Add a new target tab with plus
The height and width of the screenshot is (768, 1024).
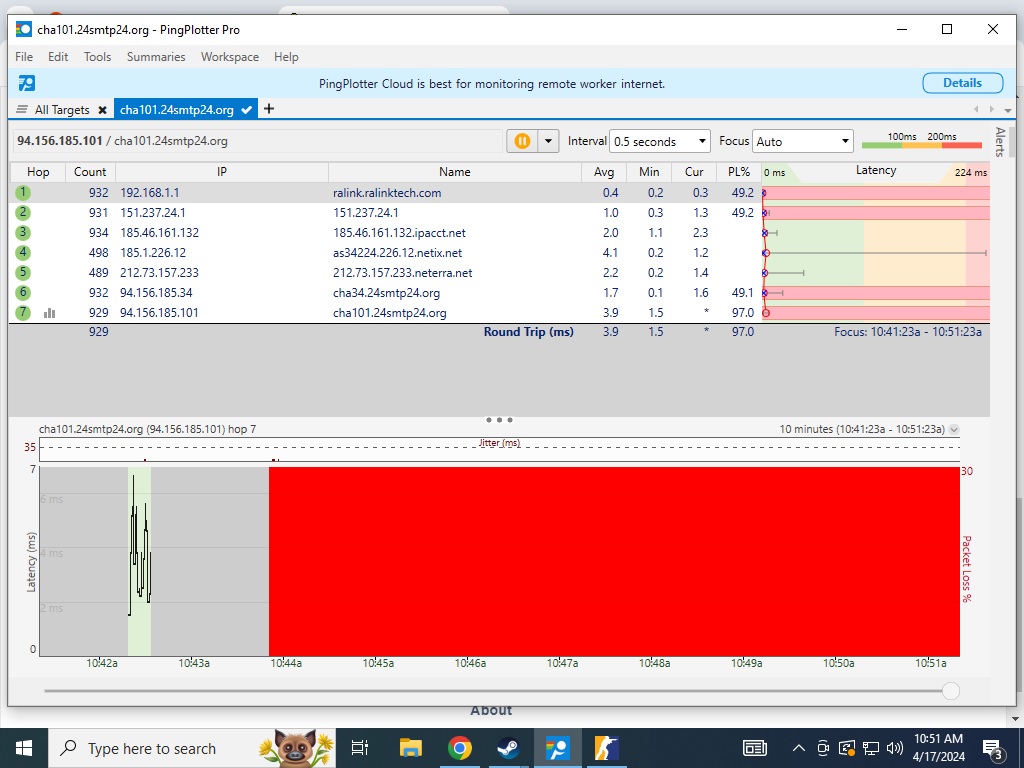pos(269,109)
